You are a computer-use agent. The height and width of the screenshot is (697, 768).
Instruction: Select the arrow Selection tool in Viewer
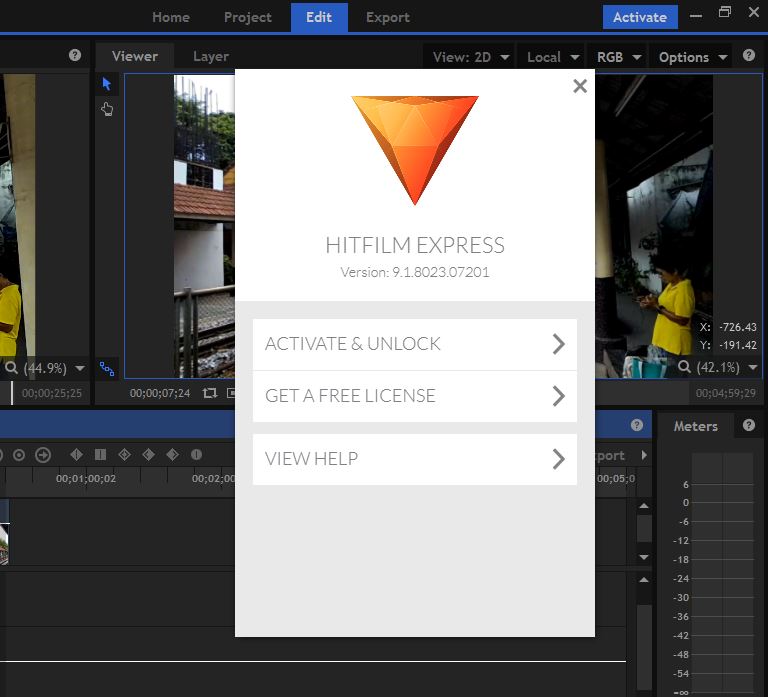pos(107,84)
